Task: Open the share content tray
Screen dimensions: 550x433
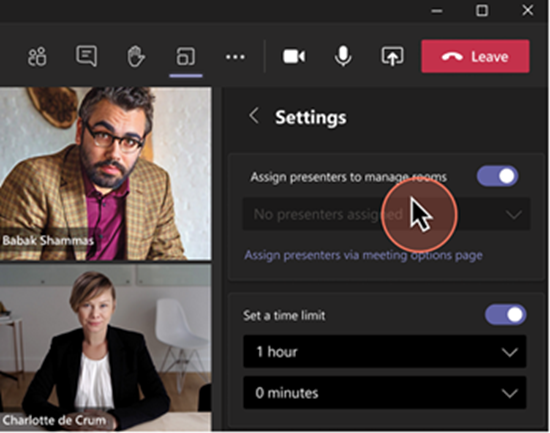Action: (x=392, y=56)
